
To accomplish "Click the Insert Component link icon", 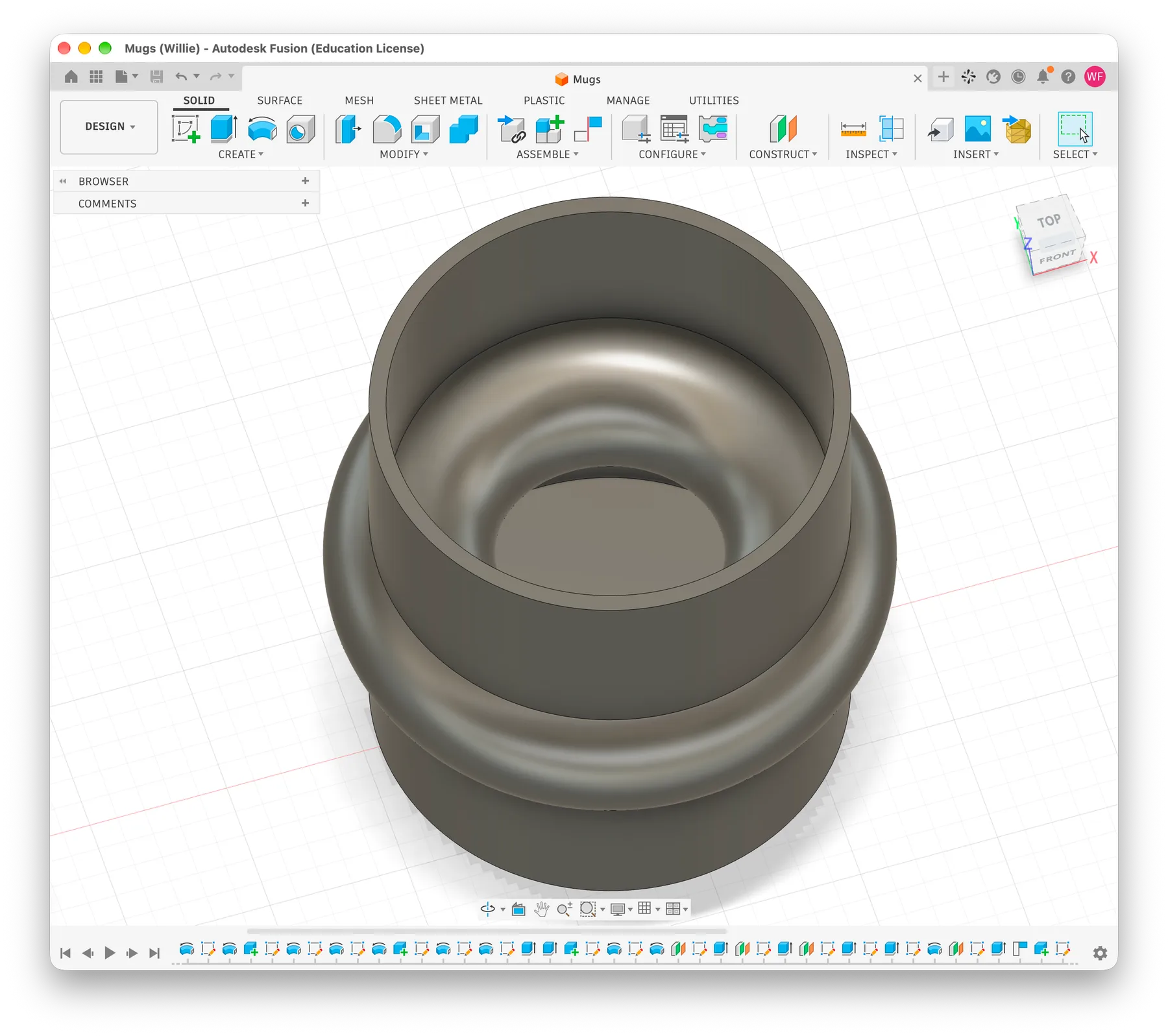I will (x=511, y=128).
